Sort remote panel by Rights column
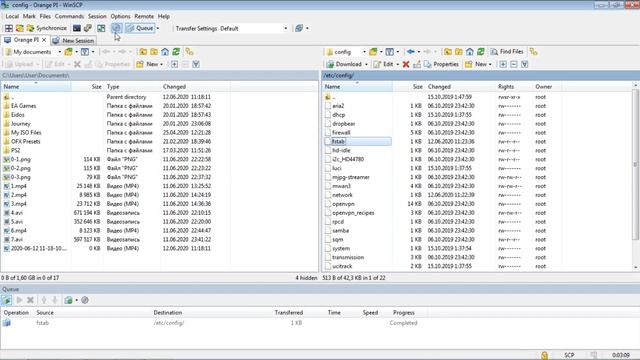The image size is (640, 360). click(x=506, y=87)
